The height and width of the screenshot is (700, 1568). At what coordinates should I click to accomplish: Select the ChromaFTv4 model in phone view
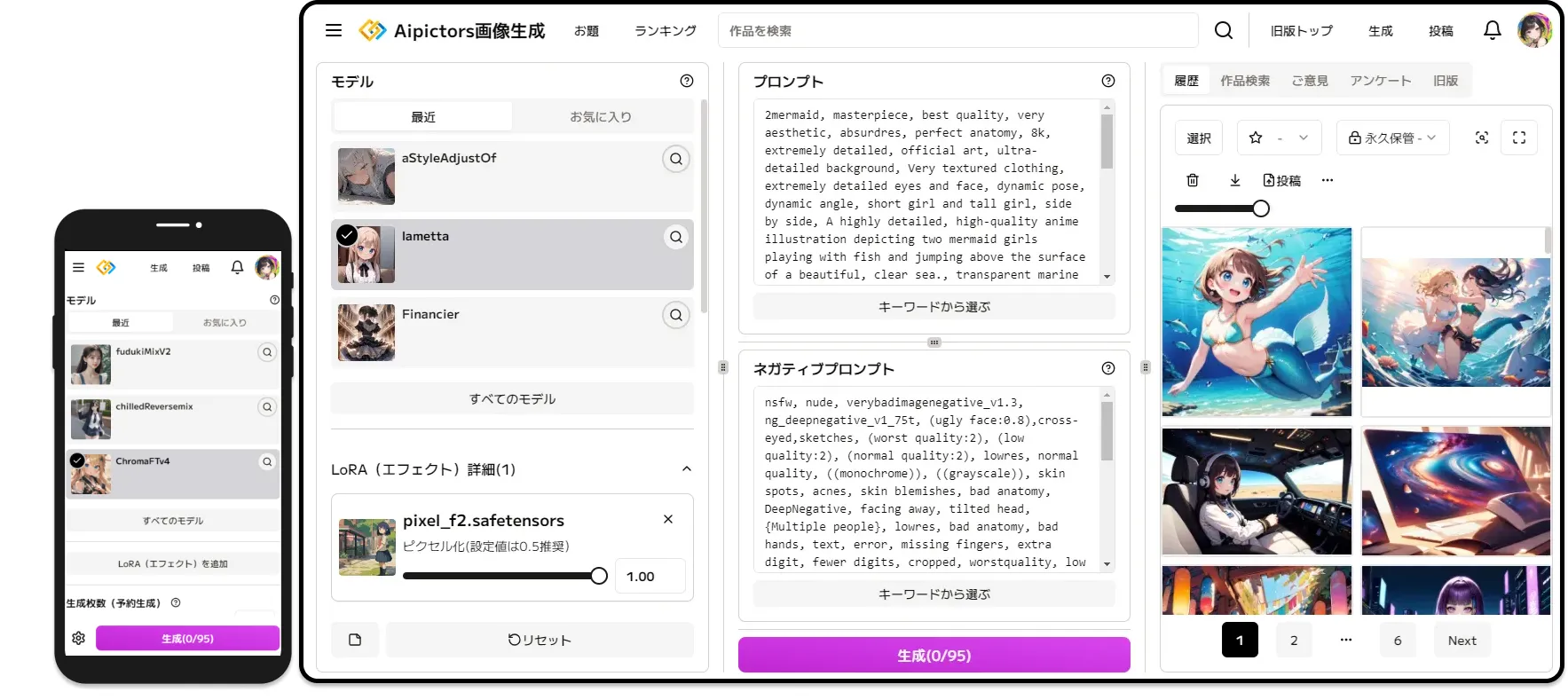(x=173, y=474)
